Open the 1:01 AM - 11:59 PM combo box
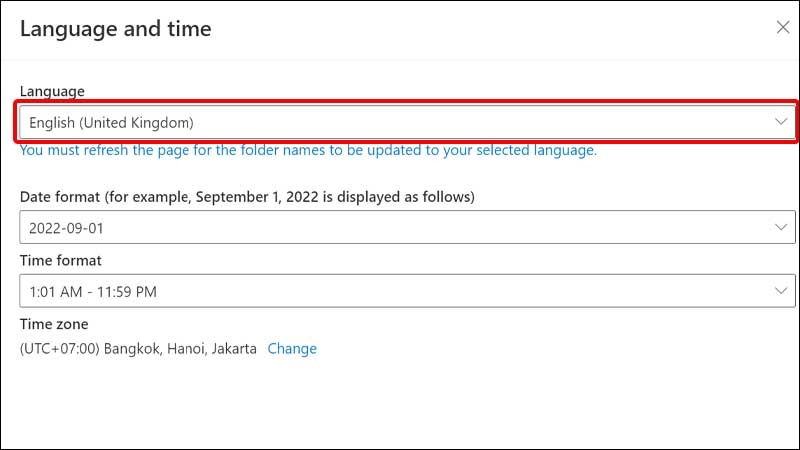Image resolution: width=800 pixels, height=450 pixels. 407,291
